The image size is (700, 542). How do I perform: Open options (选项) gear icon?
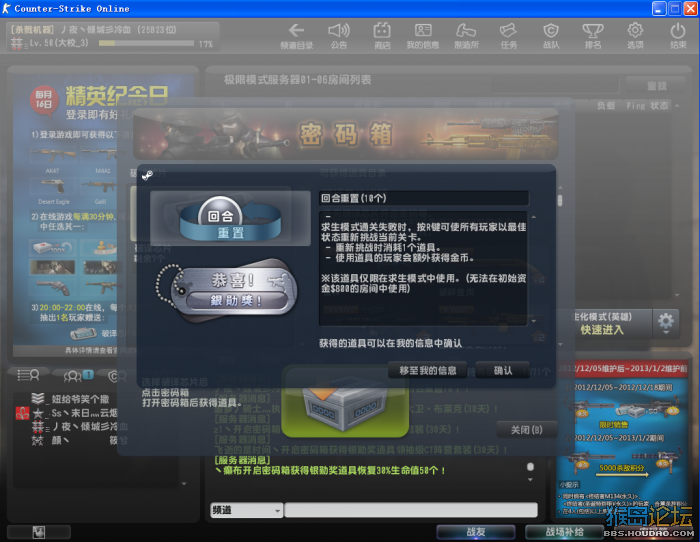(635, 36)
